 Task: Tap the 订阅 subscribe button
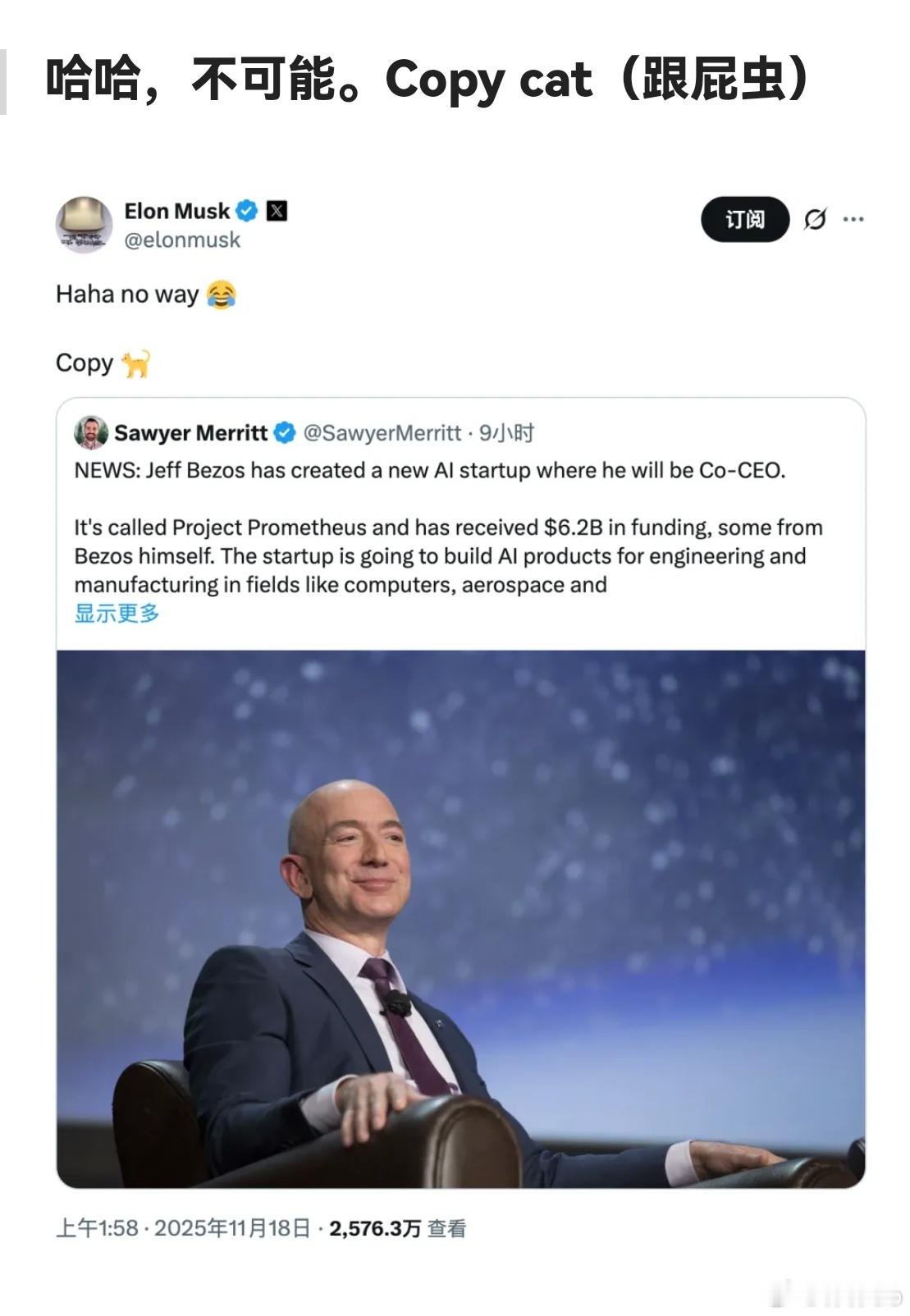point(745,219)
